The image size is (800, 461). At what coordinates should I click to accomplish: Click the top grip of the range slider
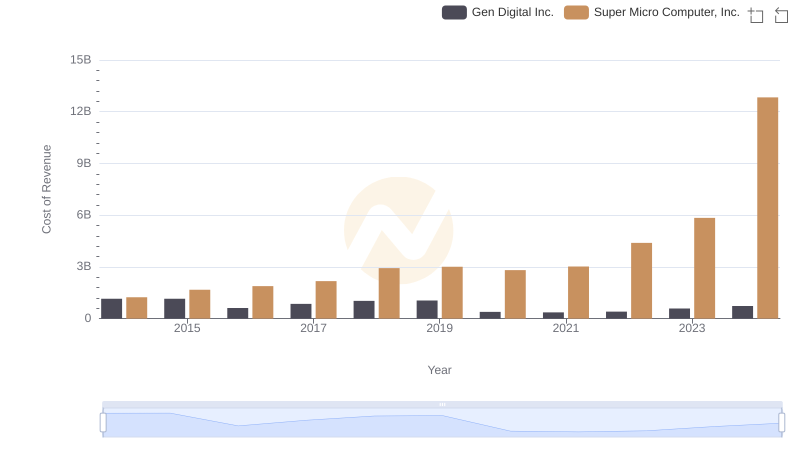pos(442,404)
